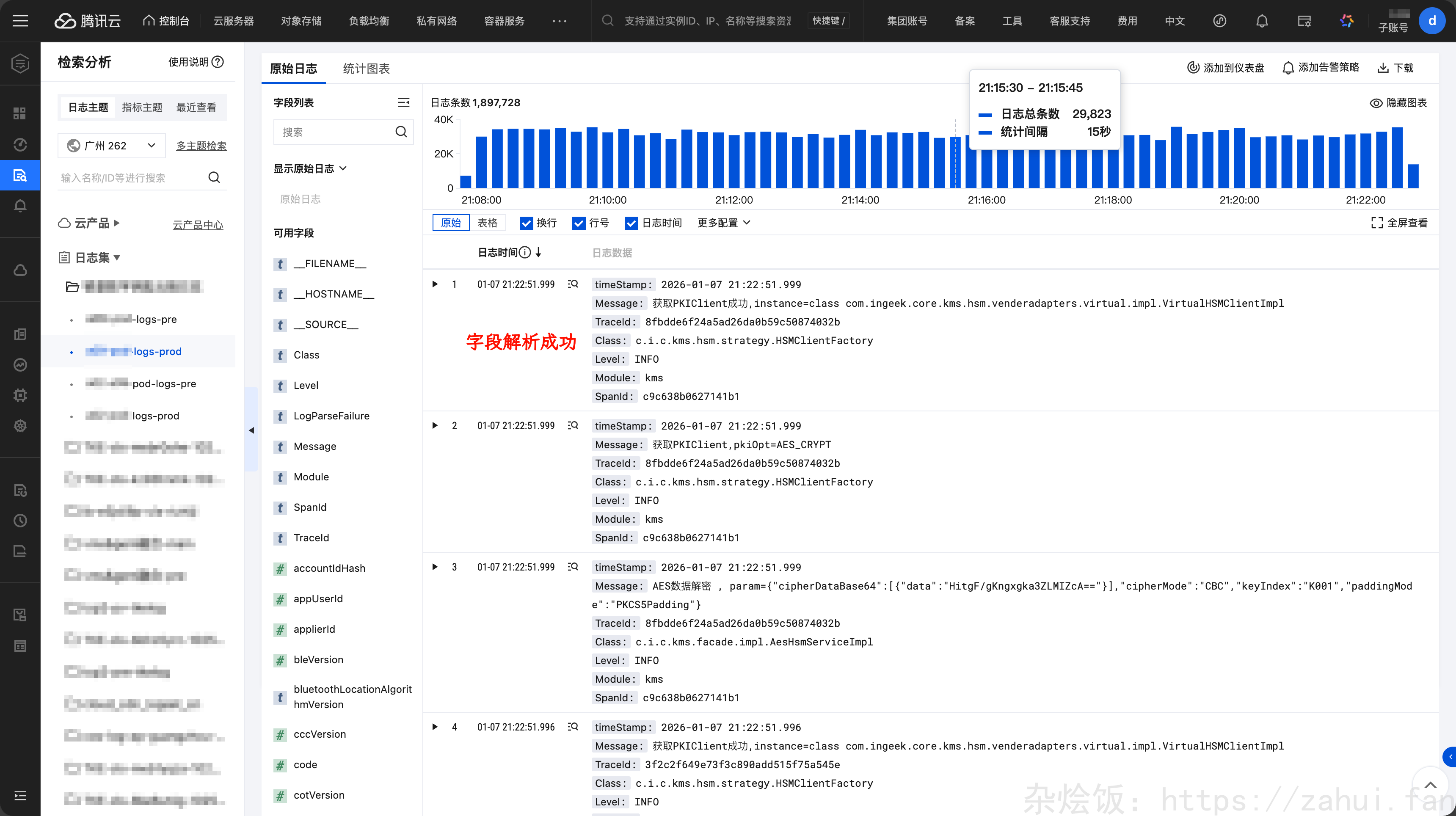Uncheck the 换行 checkbox
1456x816 pixels.
(526, 223)
